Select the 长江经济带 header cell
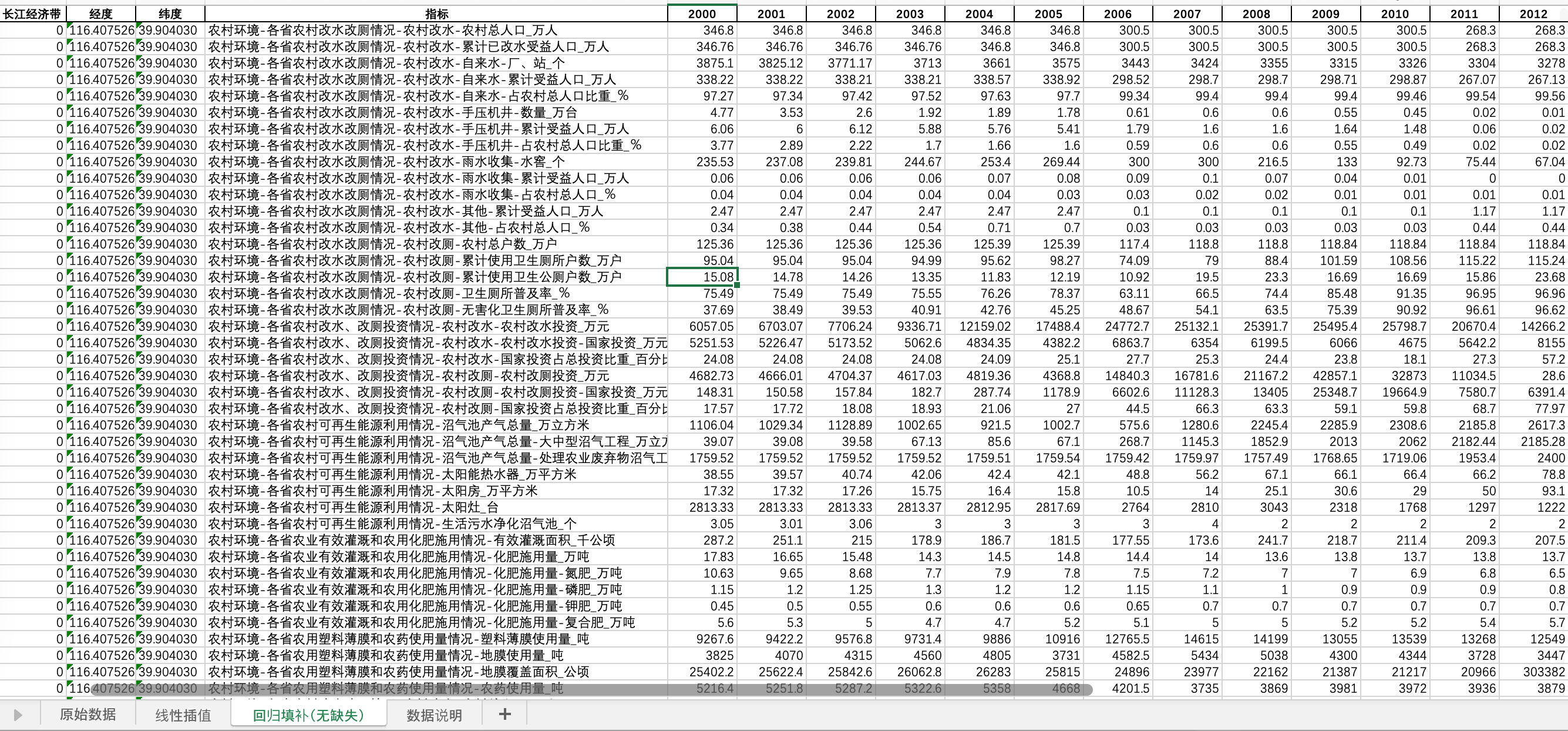 click(x=32, y=14)
